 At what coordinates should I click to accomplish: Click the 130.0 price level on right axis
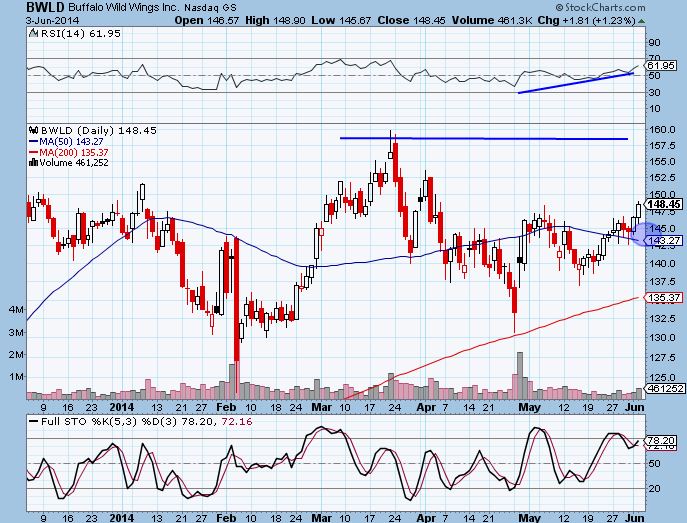[x=662, y=338]
